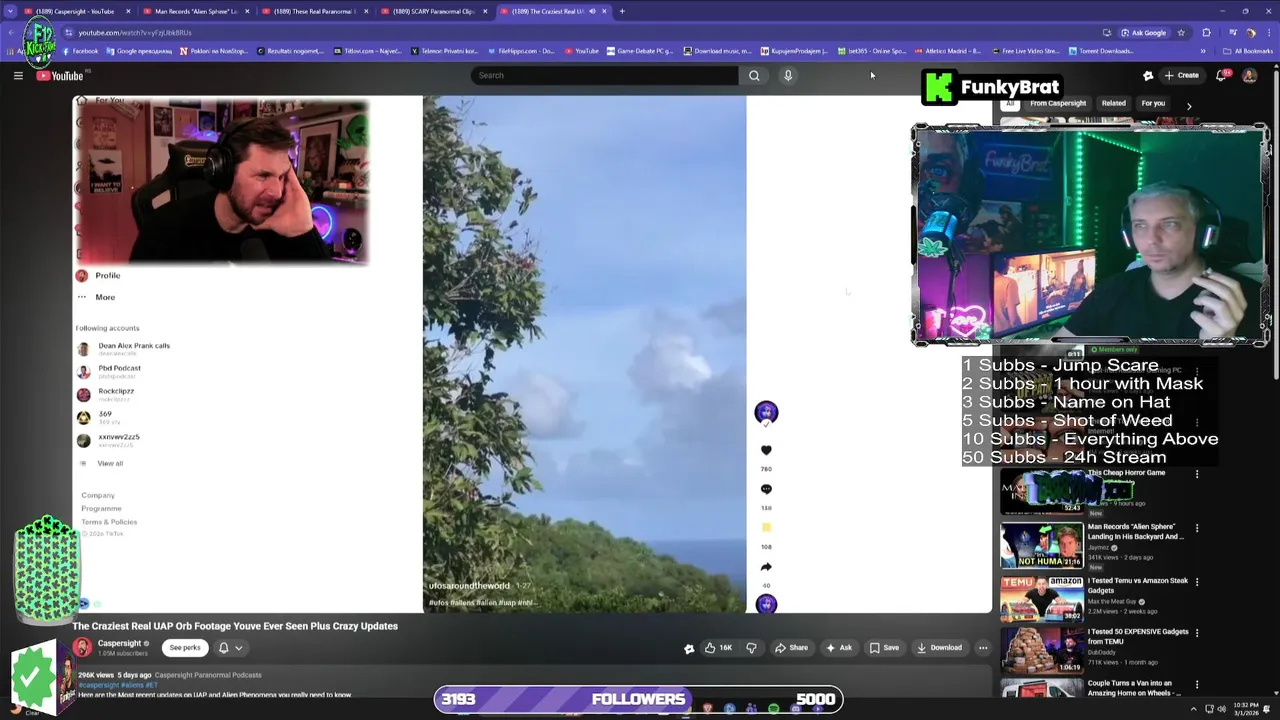Image resolution: width=1280 pixels, height=720 pixels.
Task: Close The Craziest Real UAP browser tab
Action: 604,11
